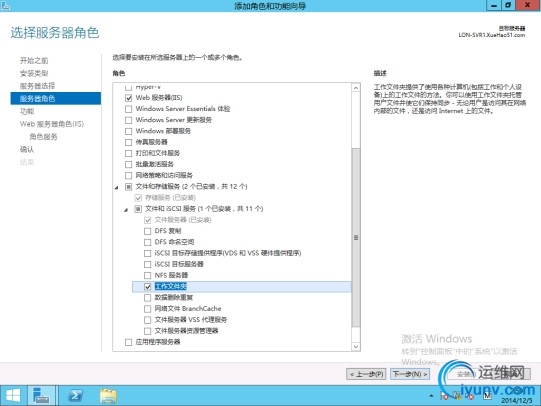541x406 pixels.
Task: Enable 打印和文件服务 checkbox
Action: point(128,153)
